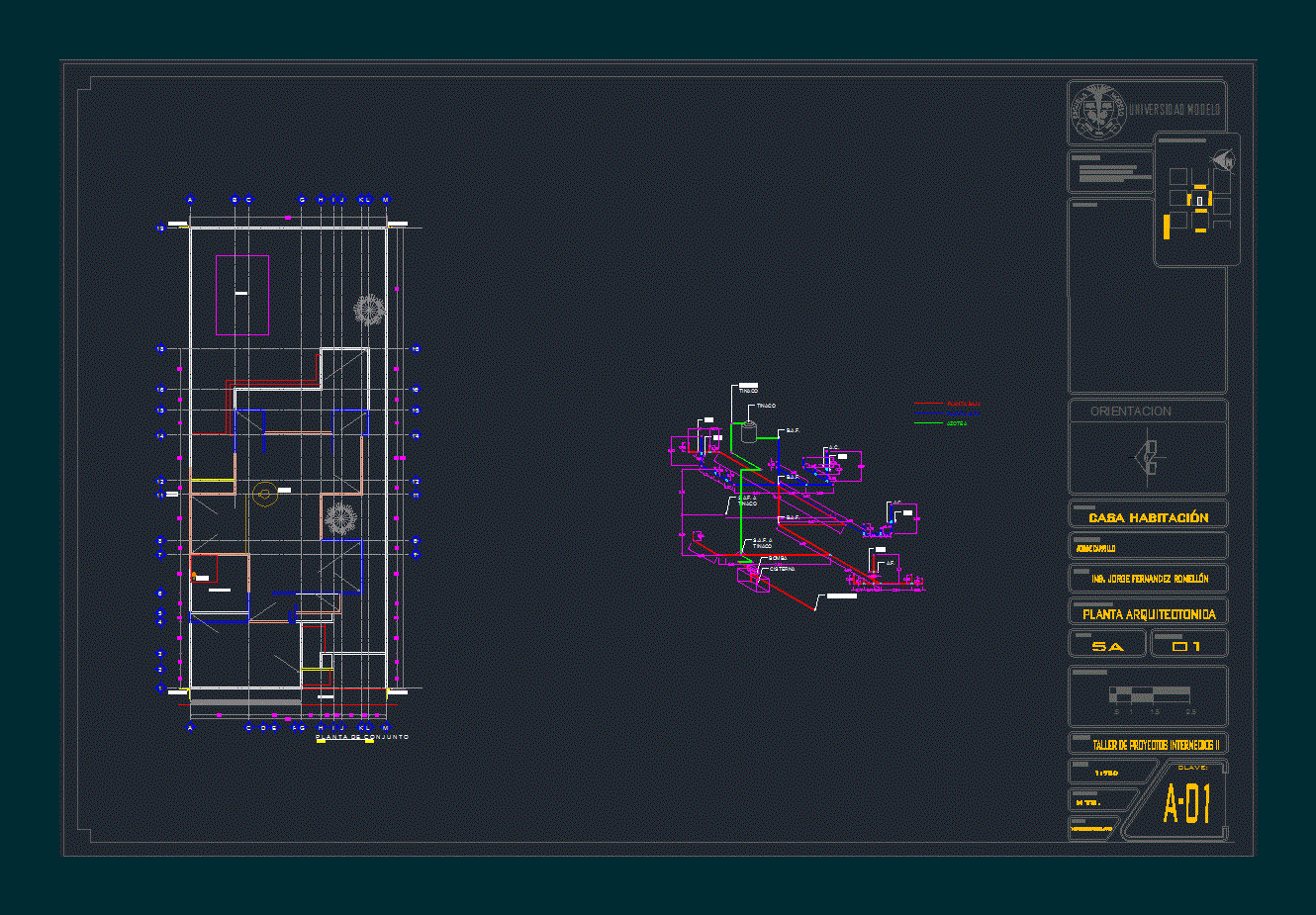Select the topmost B.A.F. label
Viewport: 1316px width, 915px height.
tap(793, 430)
